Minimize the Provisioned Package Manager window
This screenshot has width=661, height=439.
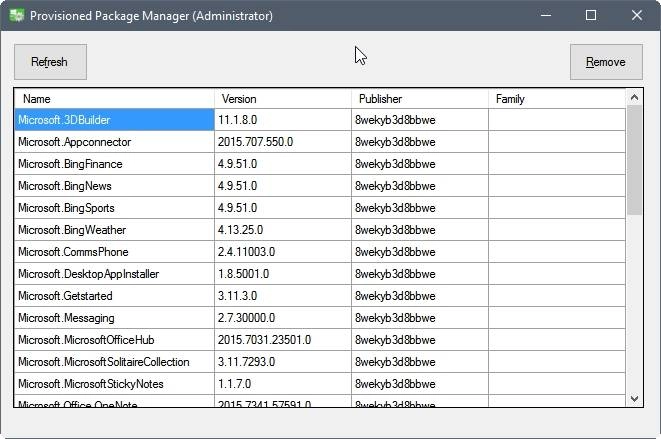tap(546, 16)
